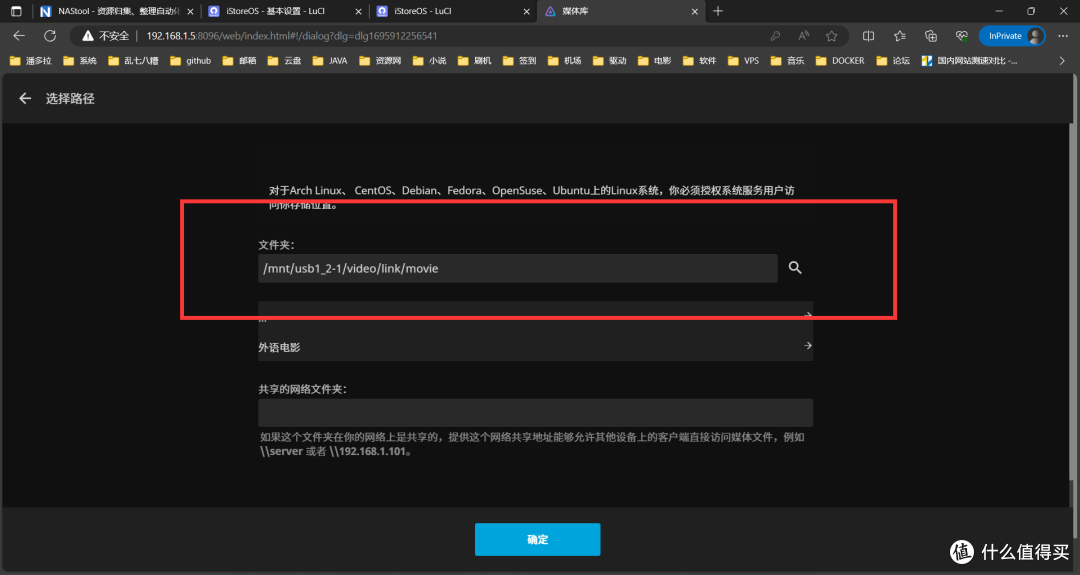
Task: Open the 小说 bookmark folder
Action: (430, 61)
